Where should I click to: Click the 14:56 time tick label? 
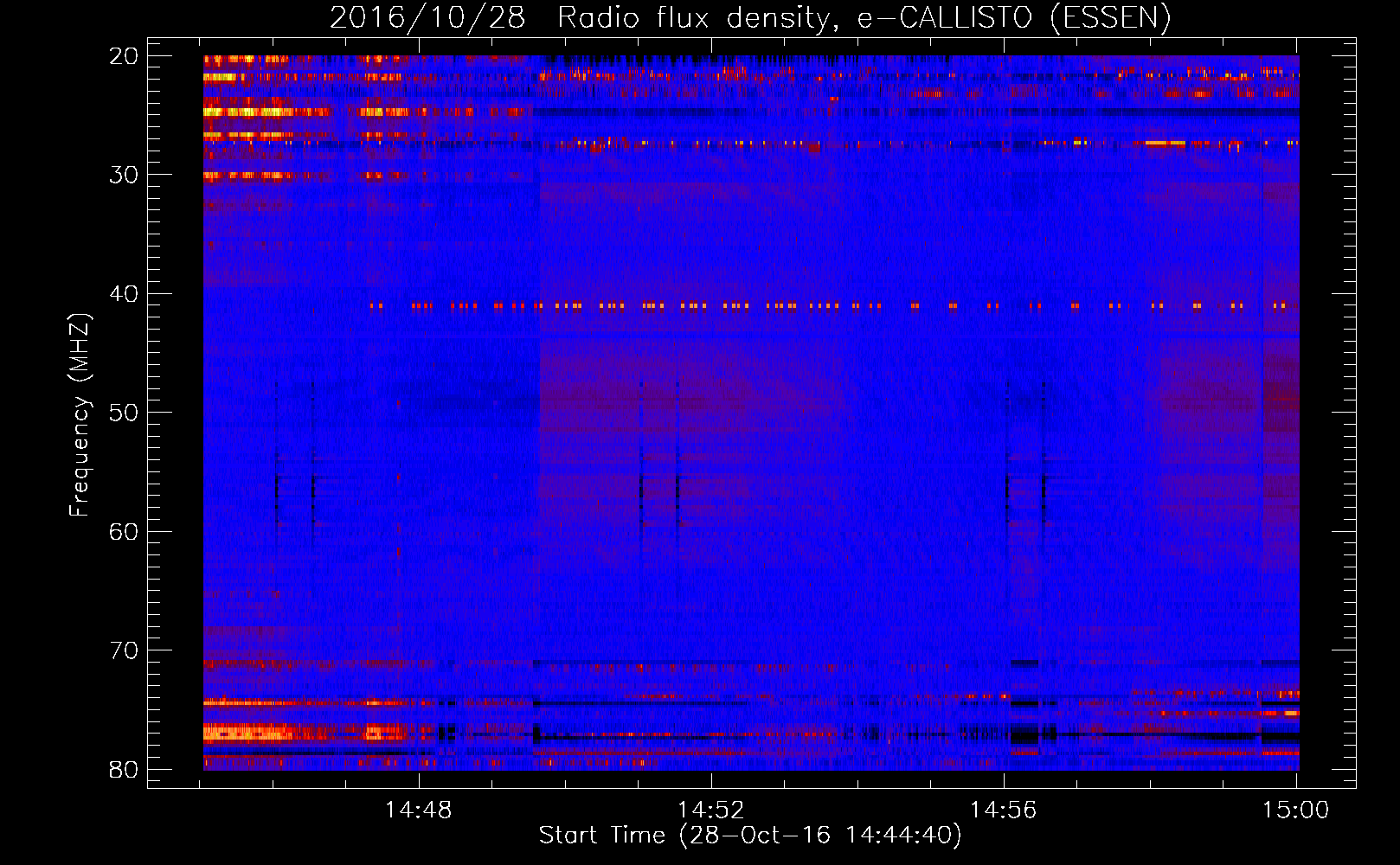[x=1003, y=811]
